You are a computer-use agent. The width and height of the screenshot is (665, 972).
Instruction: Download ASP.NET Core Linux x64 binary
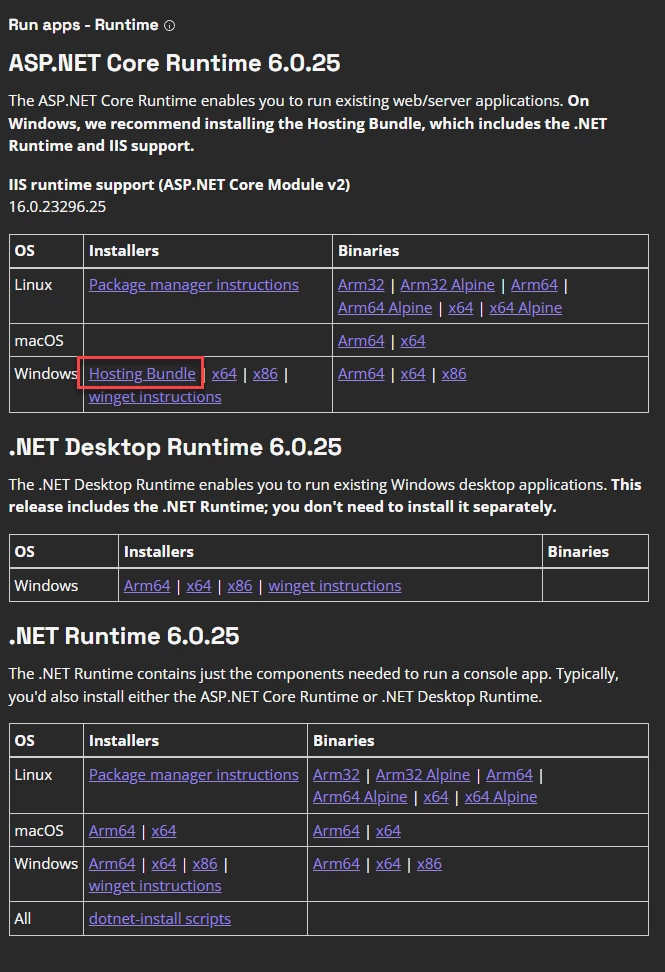coord(460,307)
